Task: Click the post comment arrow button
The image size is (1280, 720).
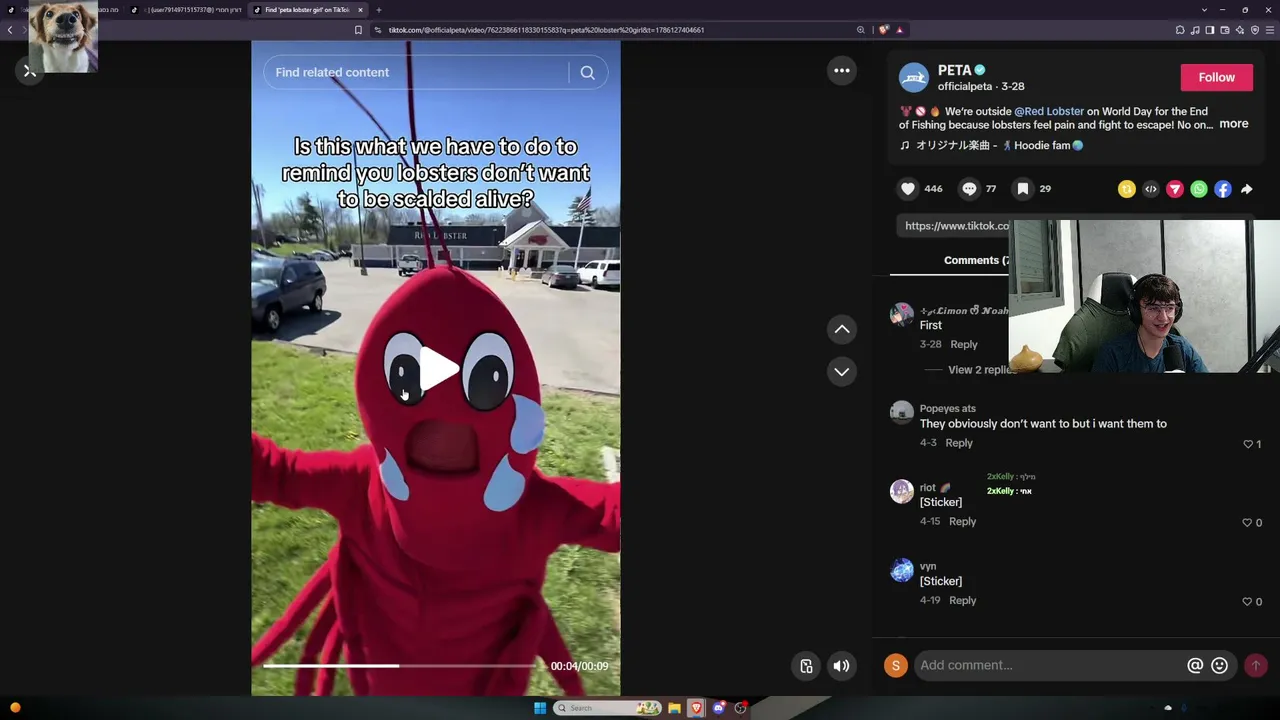Action: 1256,665
